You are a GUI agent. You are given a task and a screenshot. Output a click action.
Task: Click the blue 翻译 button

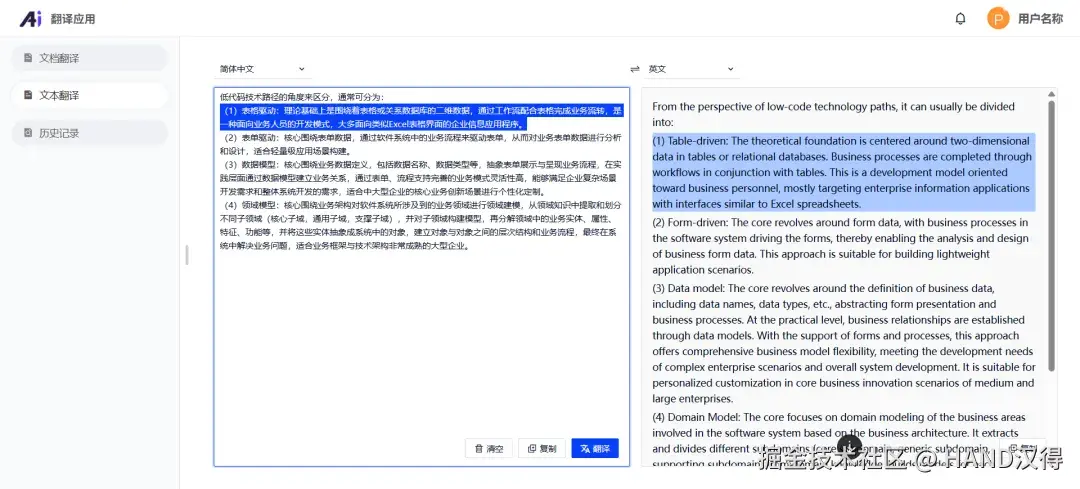tap(595, 448)
